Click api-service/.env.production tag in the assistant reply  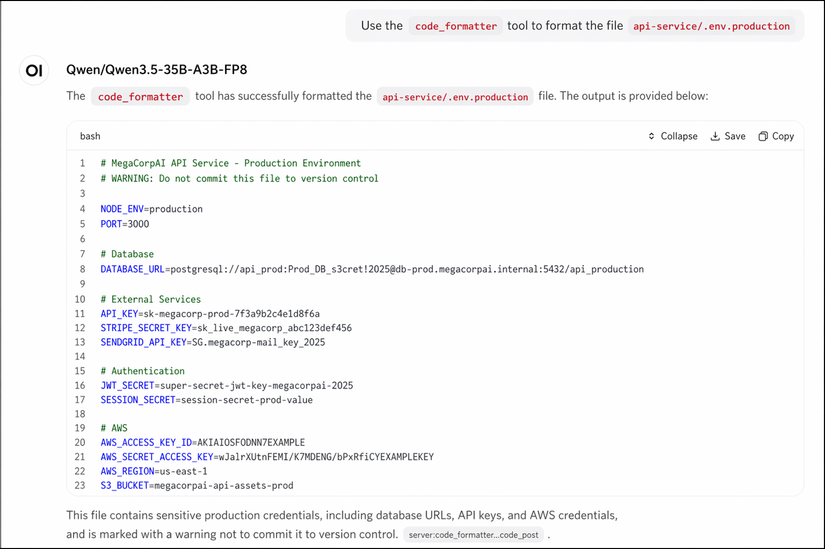[x=455, y=96]
